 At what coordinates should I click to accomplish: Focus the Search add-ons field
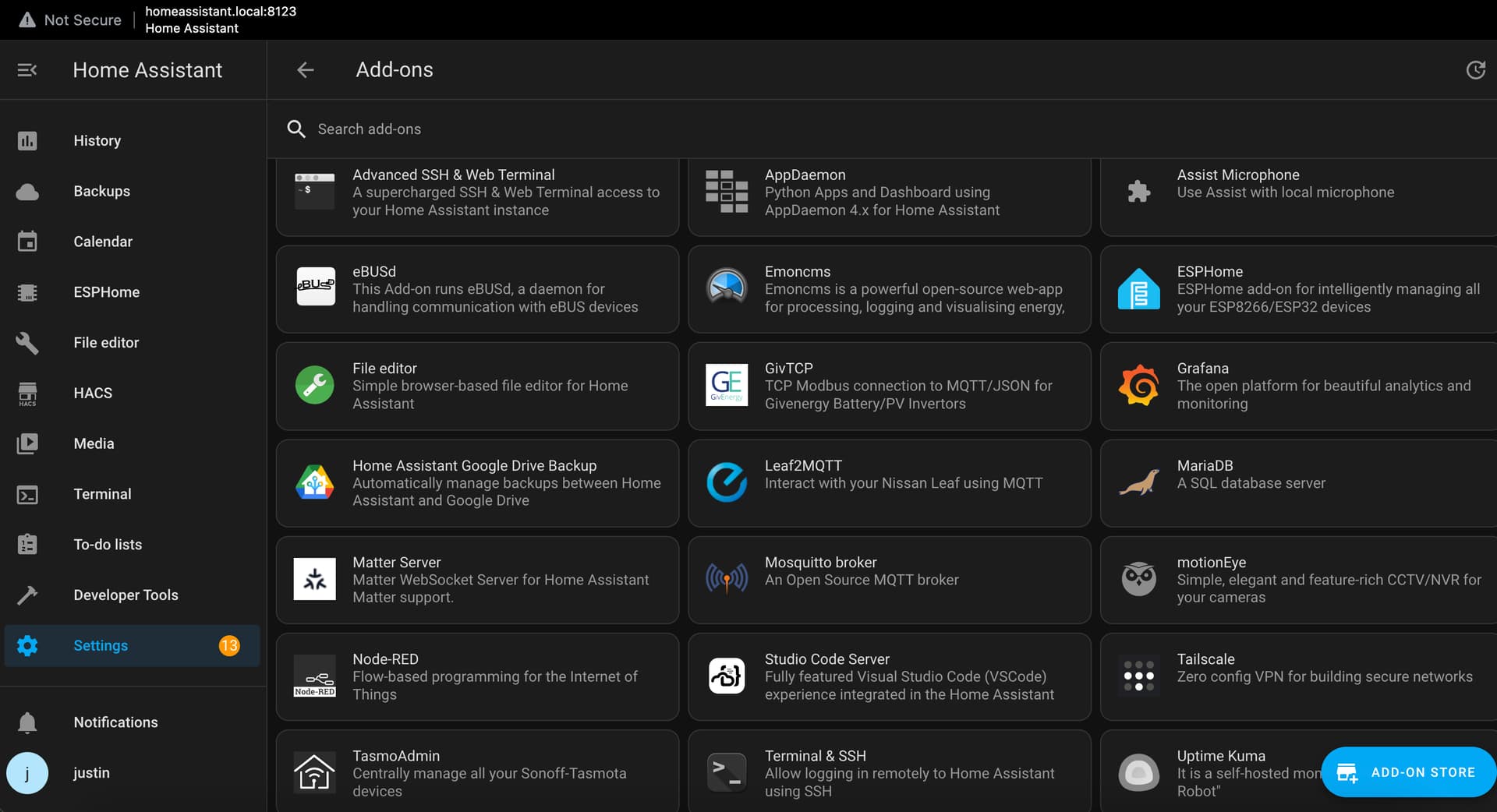coord(881,129)
